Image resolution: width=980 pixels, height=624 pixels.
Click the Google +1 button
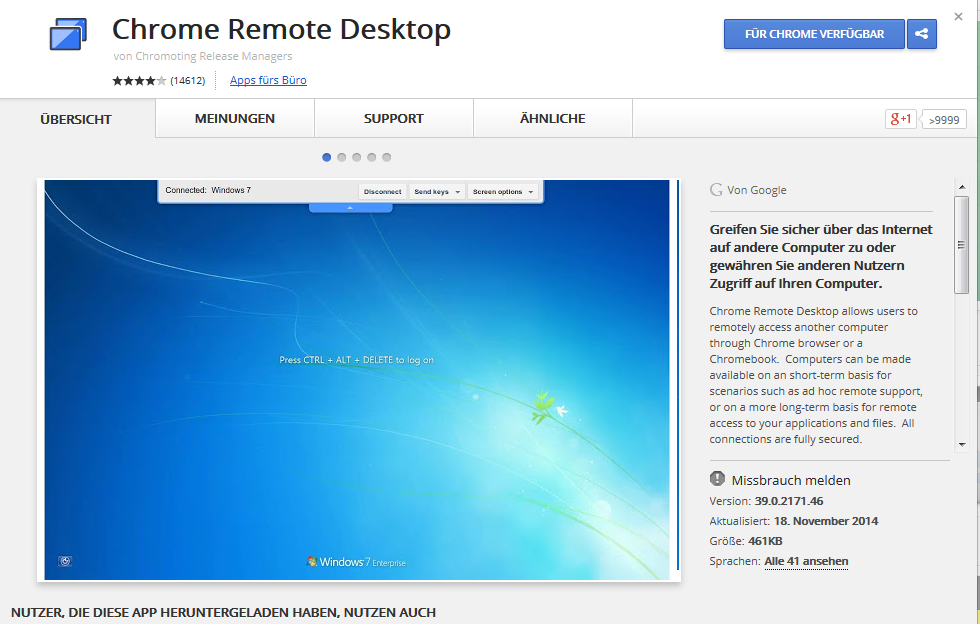point(901,119)
